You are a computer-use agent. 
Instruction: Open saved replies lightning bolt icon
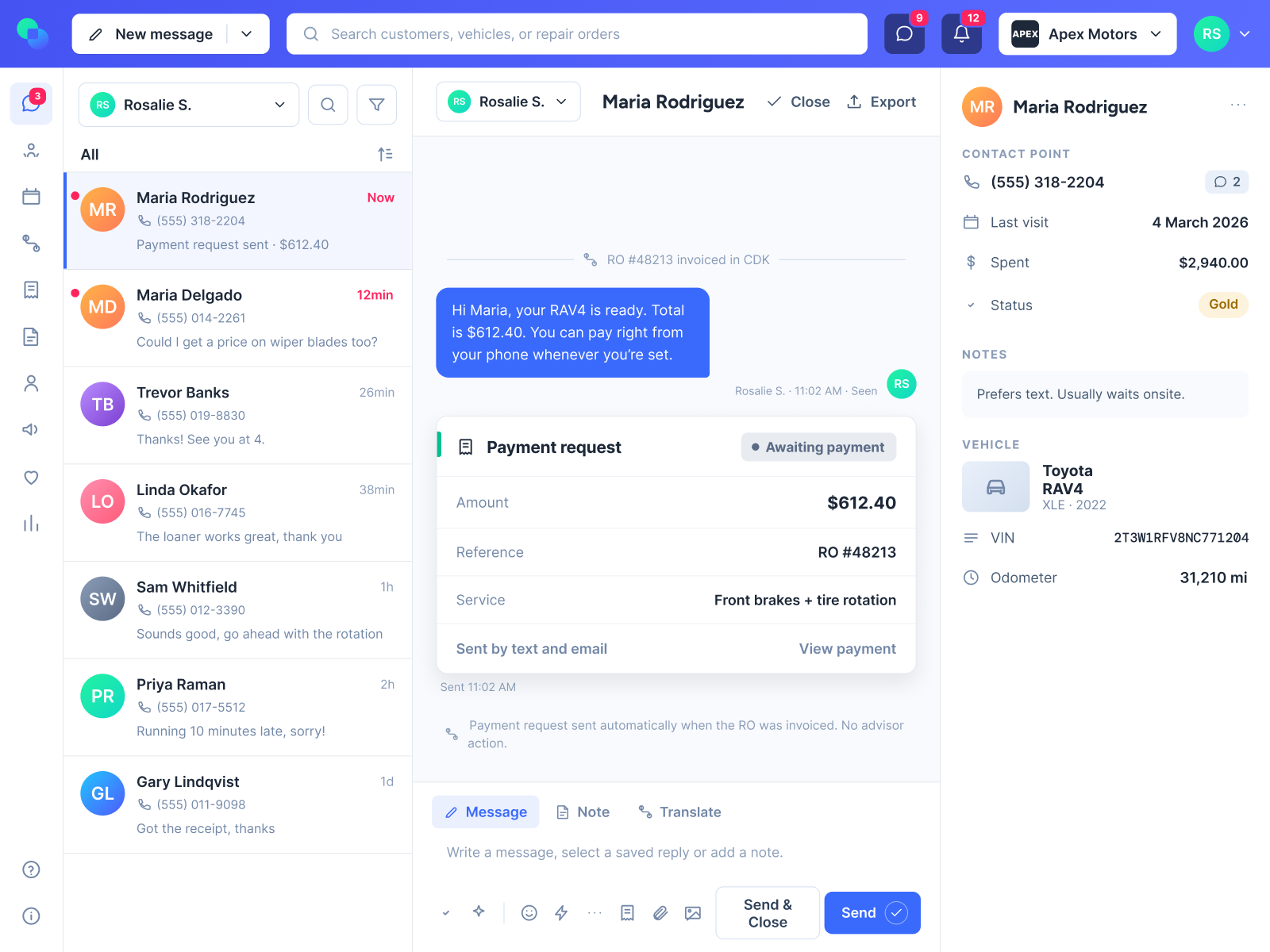click(x=561, y=913)
